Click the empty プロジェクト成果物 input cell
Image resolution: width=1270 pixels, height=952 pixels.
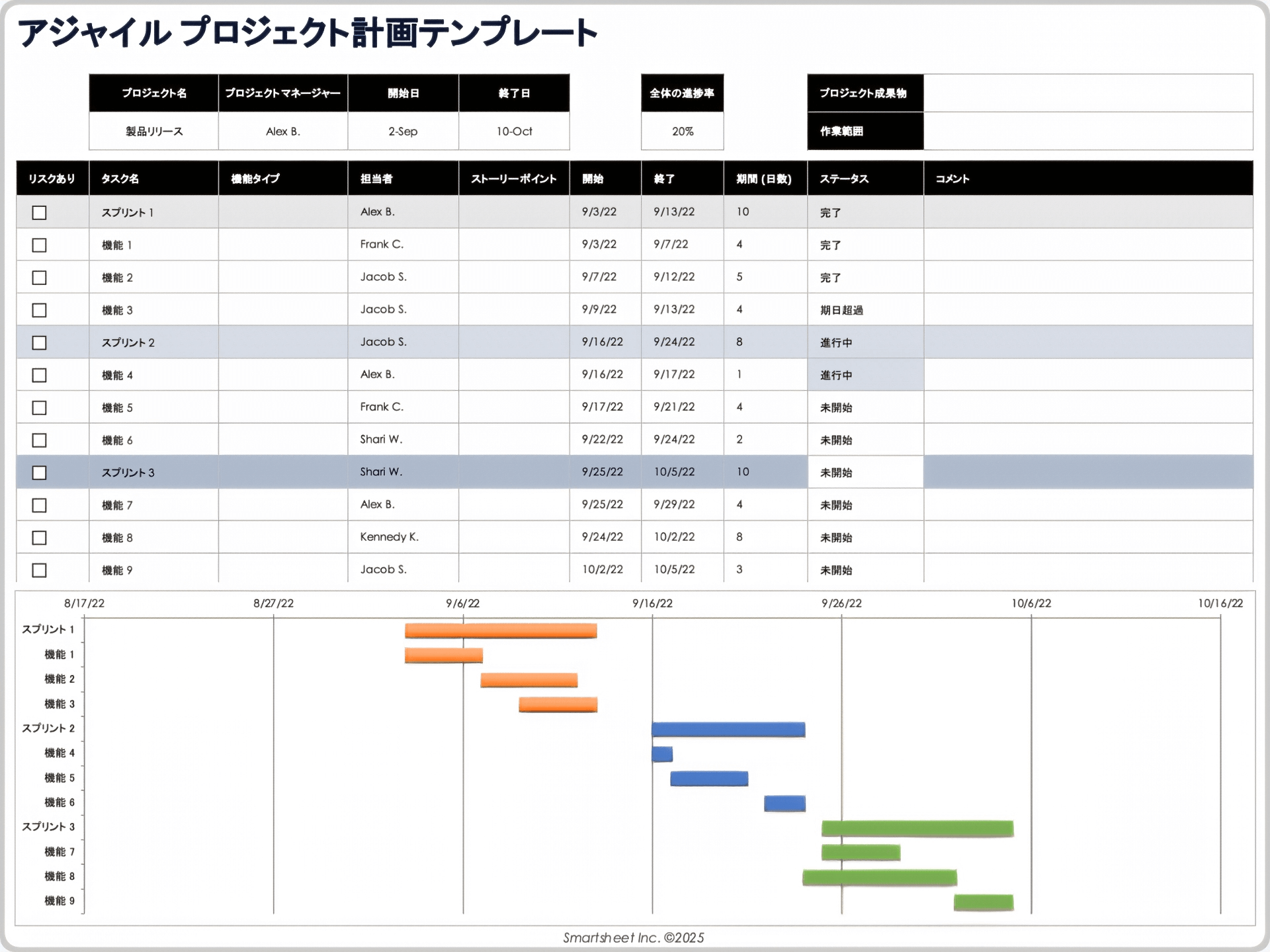(1088, 93)
